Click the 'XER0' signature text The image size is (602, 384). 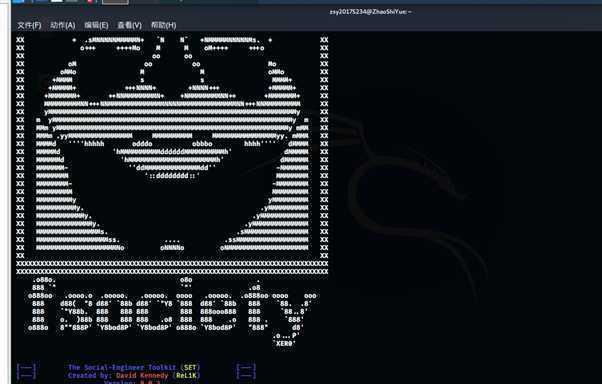pos(284,343)
